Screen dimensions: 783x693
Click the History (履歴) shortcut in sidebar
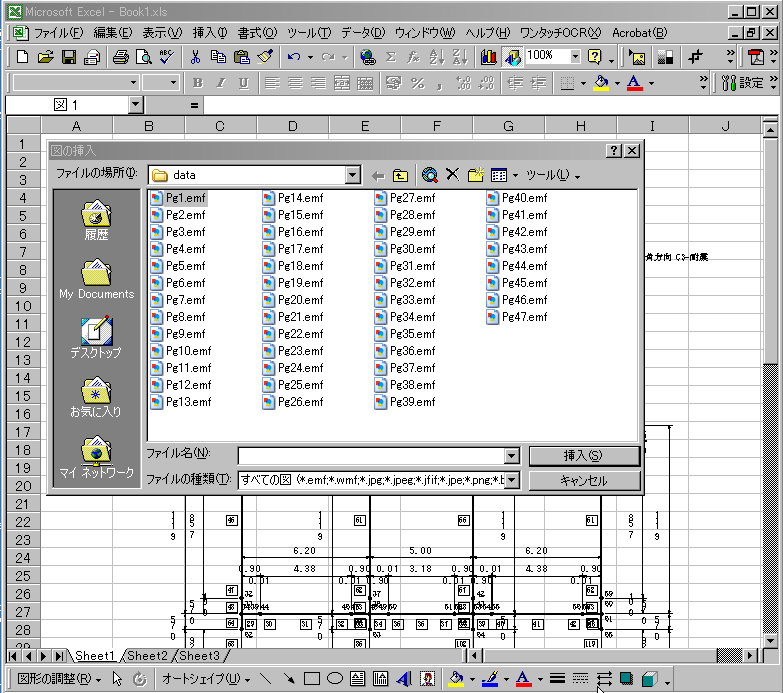(x=96, y=221)
